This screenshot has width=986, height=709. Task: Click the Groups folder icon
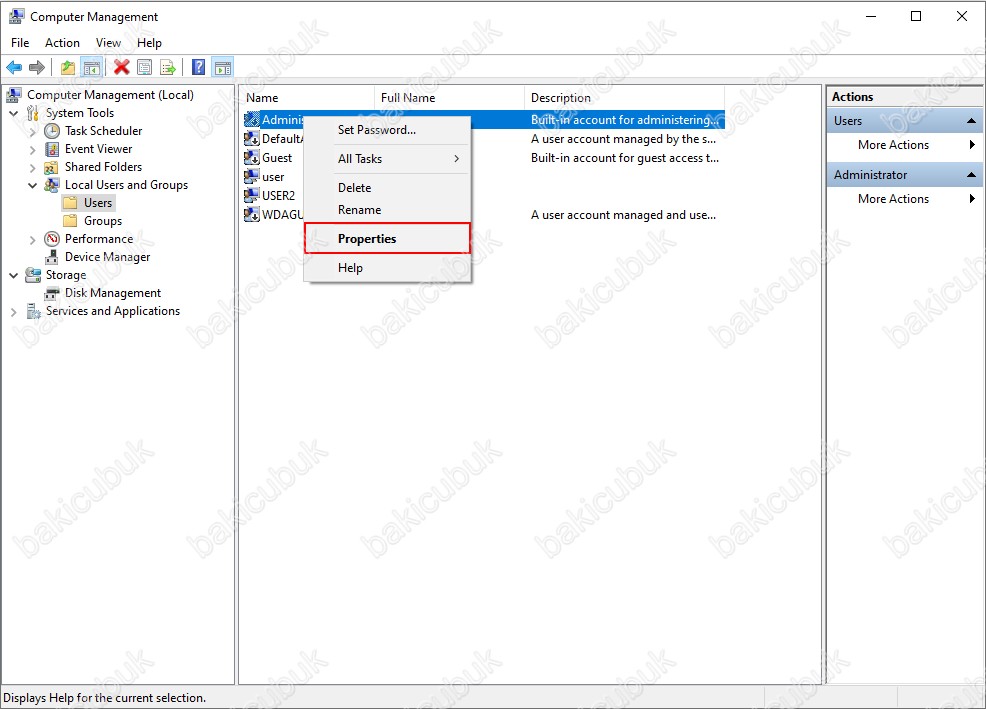pos(71,221)
